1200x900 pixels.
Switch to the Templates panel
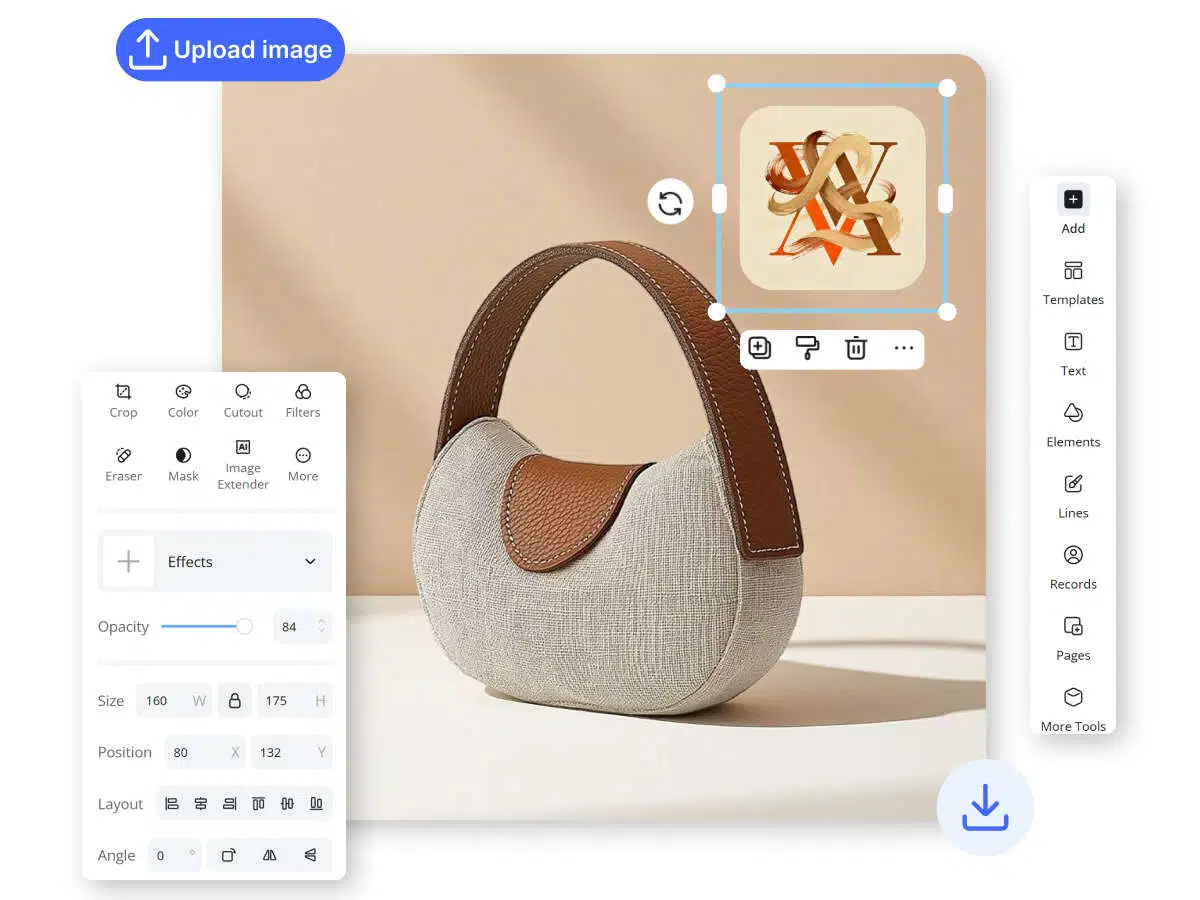(1072, 283)
